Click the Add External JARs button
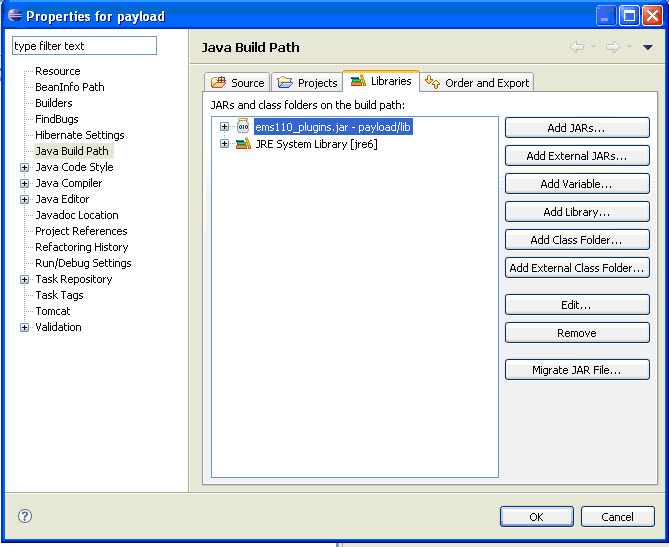Image resolution: width=669 pixels, height=547 pixels. pyautogui.click(x=577, y=156)
